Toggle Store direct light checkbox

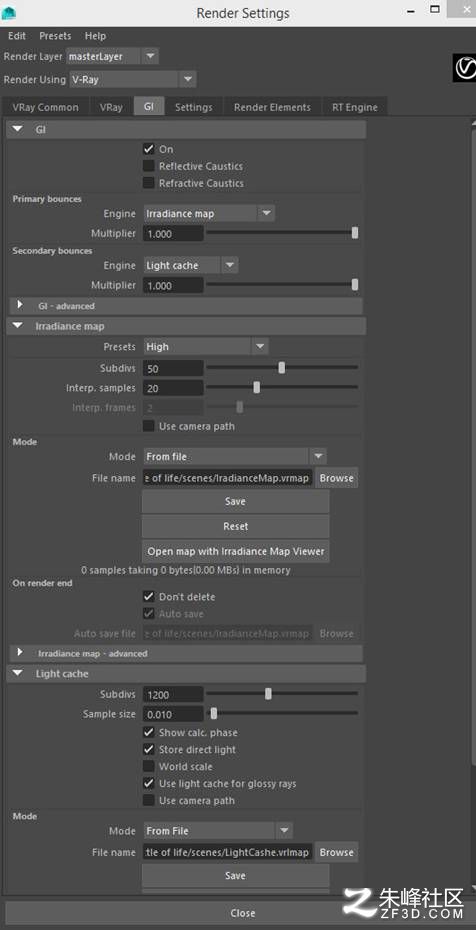click(x=149, y=750)
